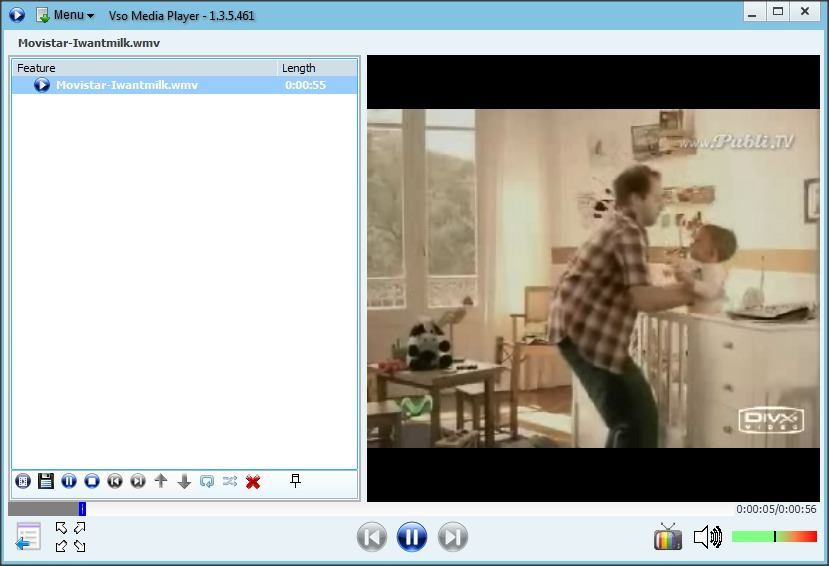Open video settings with TV icon
829x566 pixels.
pyautogui.click(x=668, y=537)
